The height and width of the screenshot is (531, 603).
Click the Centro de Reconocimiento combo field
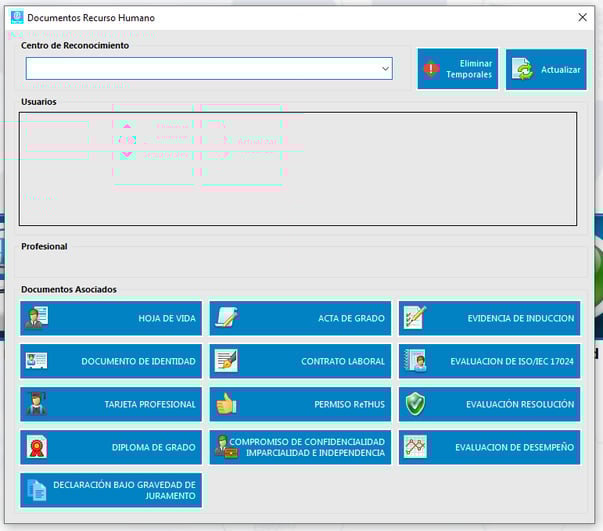[201, 69]
